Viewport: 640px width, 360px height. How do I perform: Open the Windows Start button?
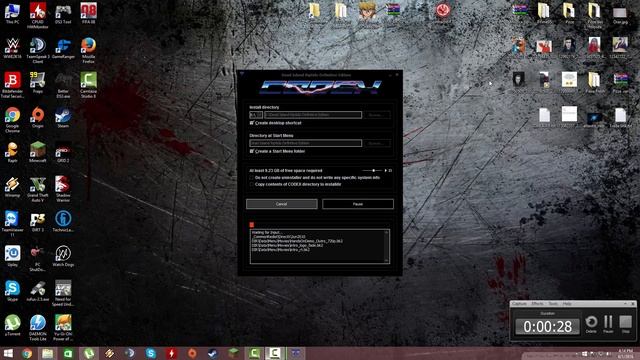click(x=8, y=353)
